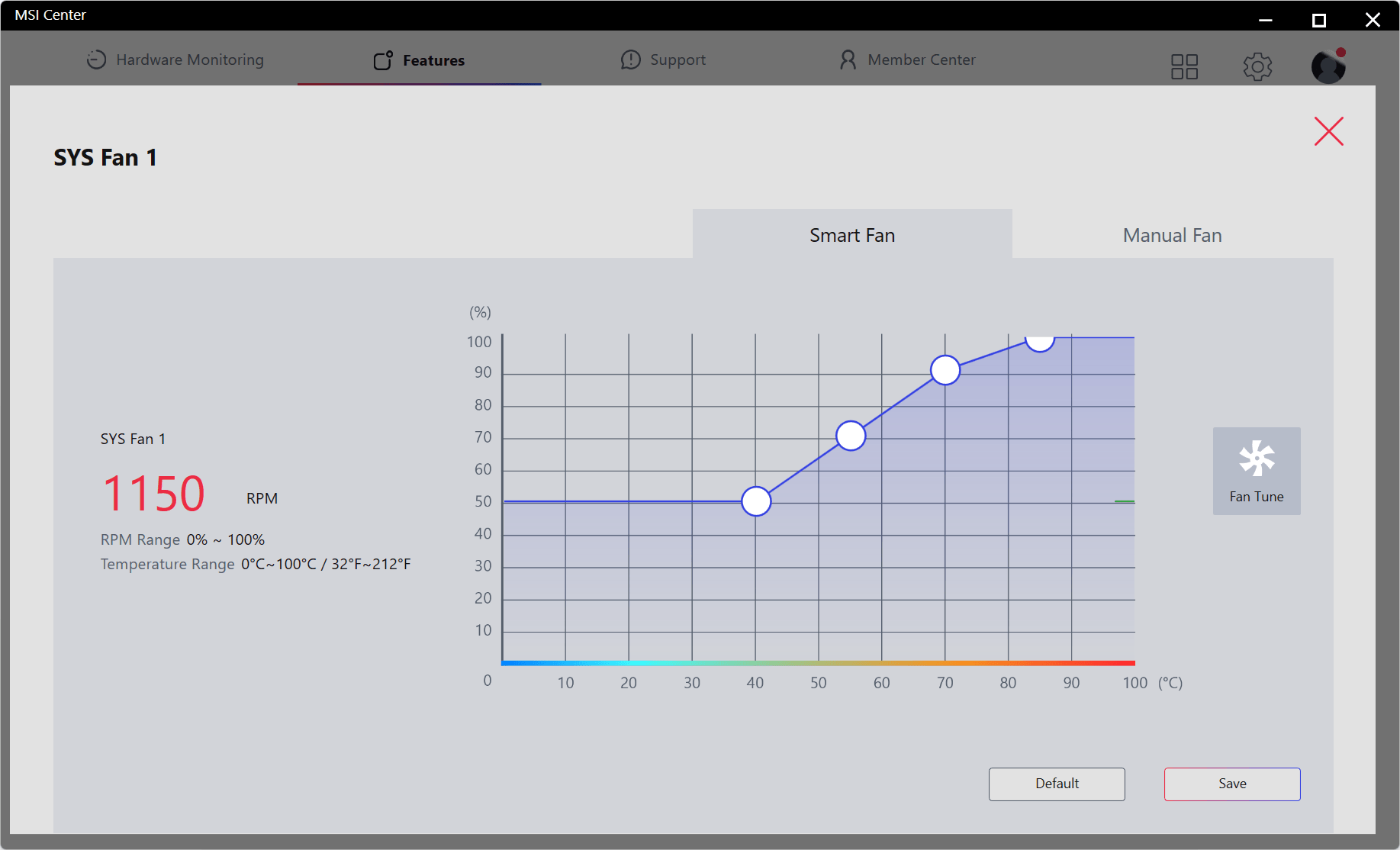Viewport: 1400px width, 850px height.
Task: Open the settings gear icon
Action: pyautogui.click(x=1257, y=67)
